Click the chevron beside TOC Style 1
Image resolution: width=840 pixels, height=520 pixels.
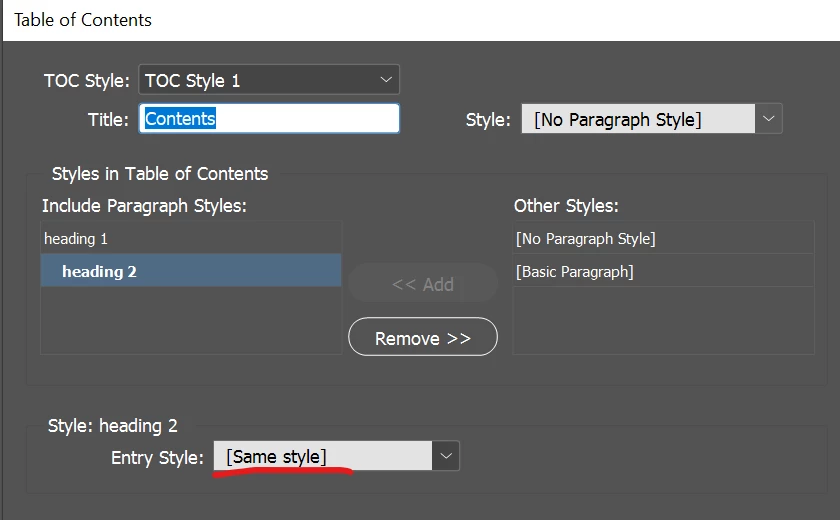tap(387, 80)
